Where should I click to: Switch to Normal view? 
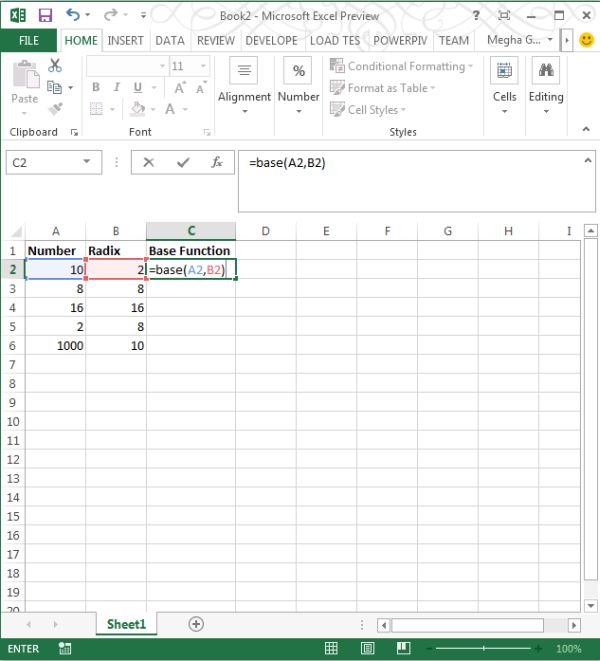pyautogui.click(x=331, y=648)
